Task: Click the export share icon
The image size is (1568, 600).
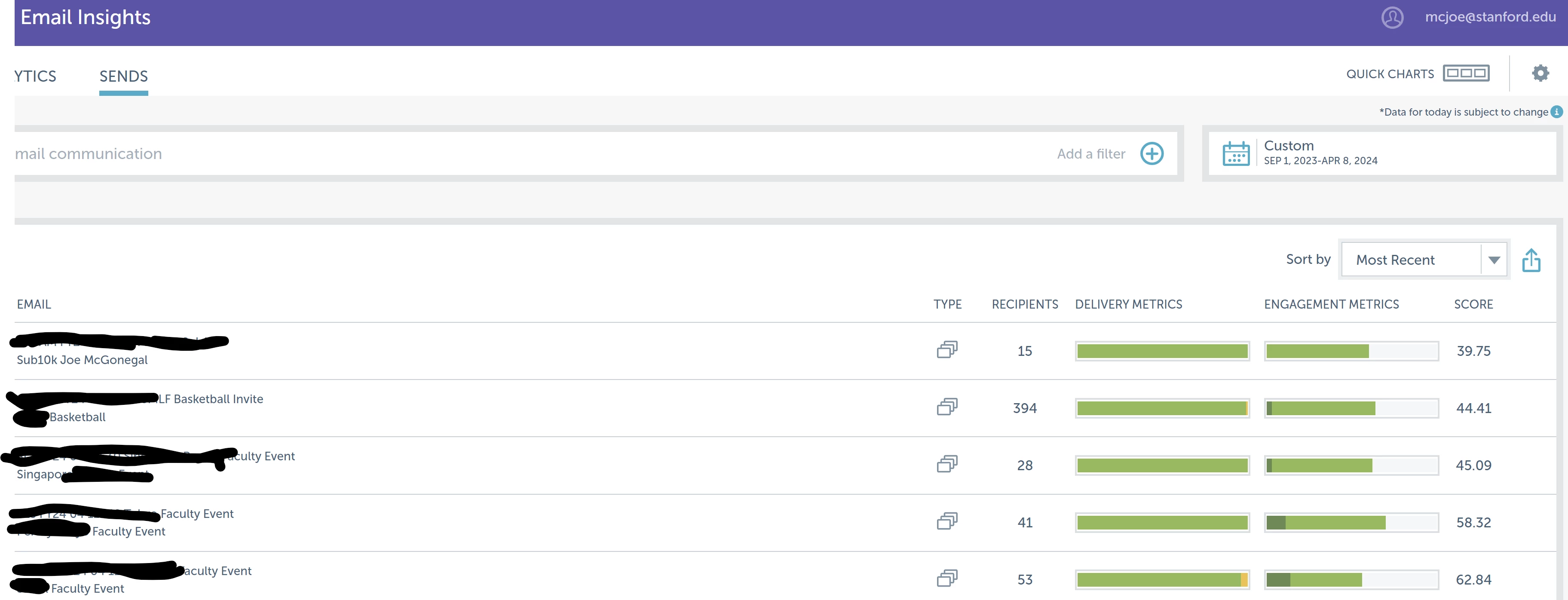Action: (x=1531, y=260)
